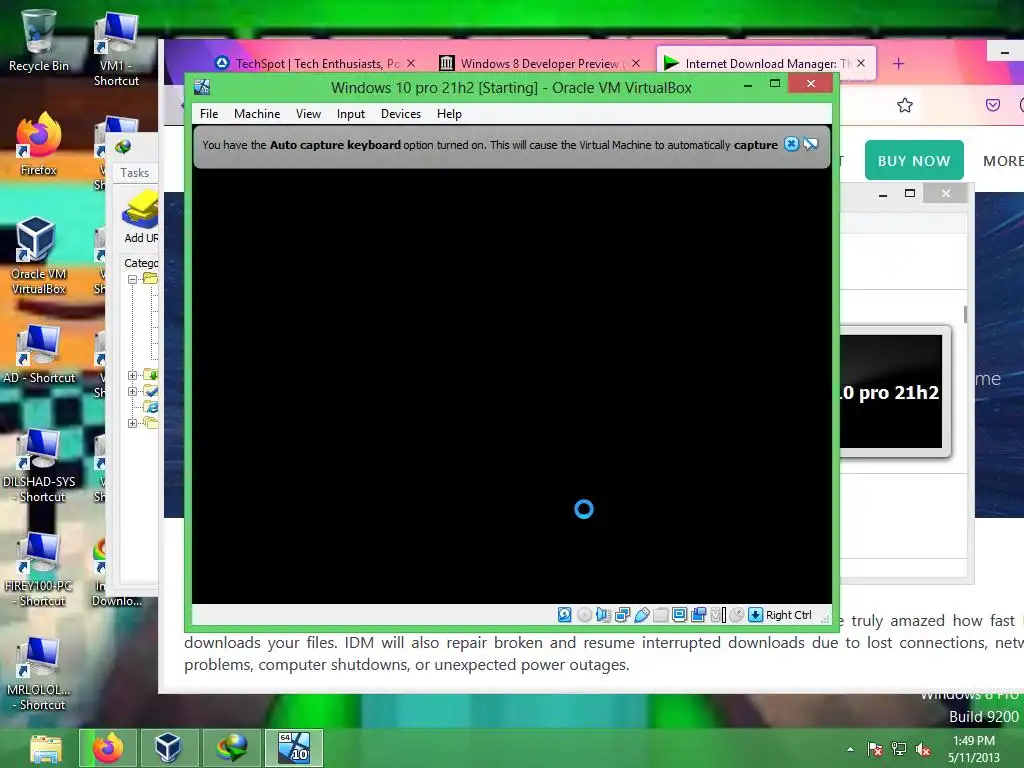Click the CPU virtualization V status icon
The width and height of the screenshot is (1024, 768).
click(x=718, y=615)
